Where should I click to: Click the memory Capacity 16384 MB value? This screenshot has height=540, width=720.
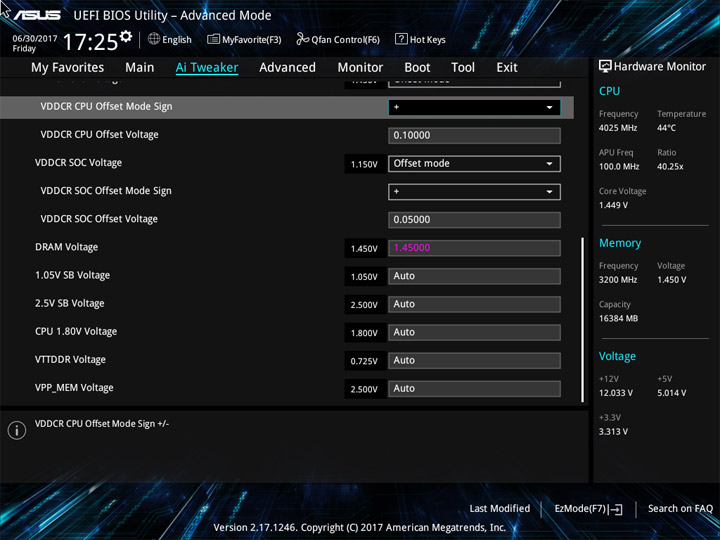618,319
